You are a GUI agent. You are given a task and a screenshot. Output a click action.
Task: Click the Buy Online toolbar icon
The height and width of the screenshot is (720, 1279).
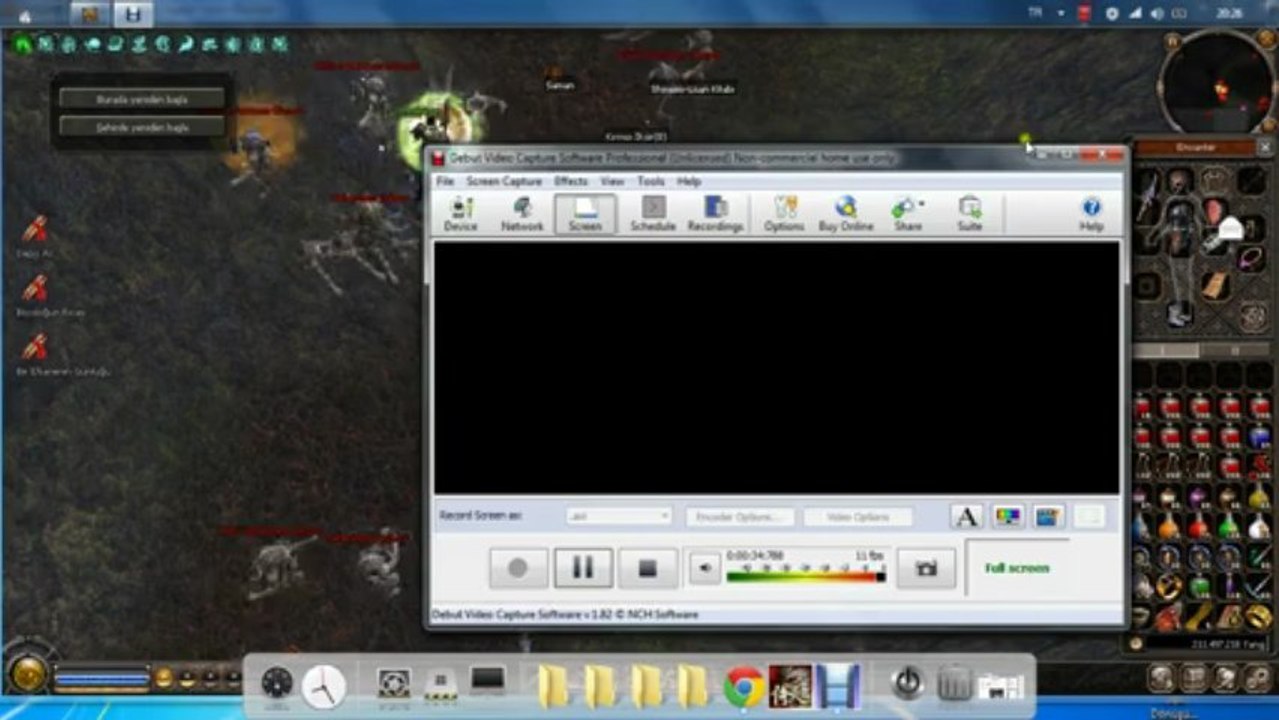pyautogui.click(x=846, y=214)
